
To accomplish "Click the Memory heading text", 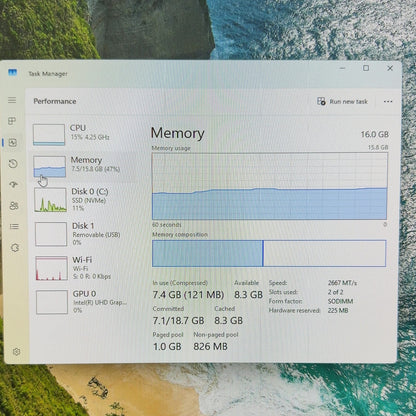I will click(x=178, y=133).
